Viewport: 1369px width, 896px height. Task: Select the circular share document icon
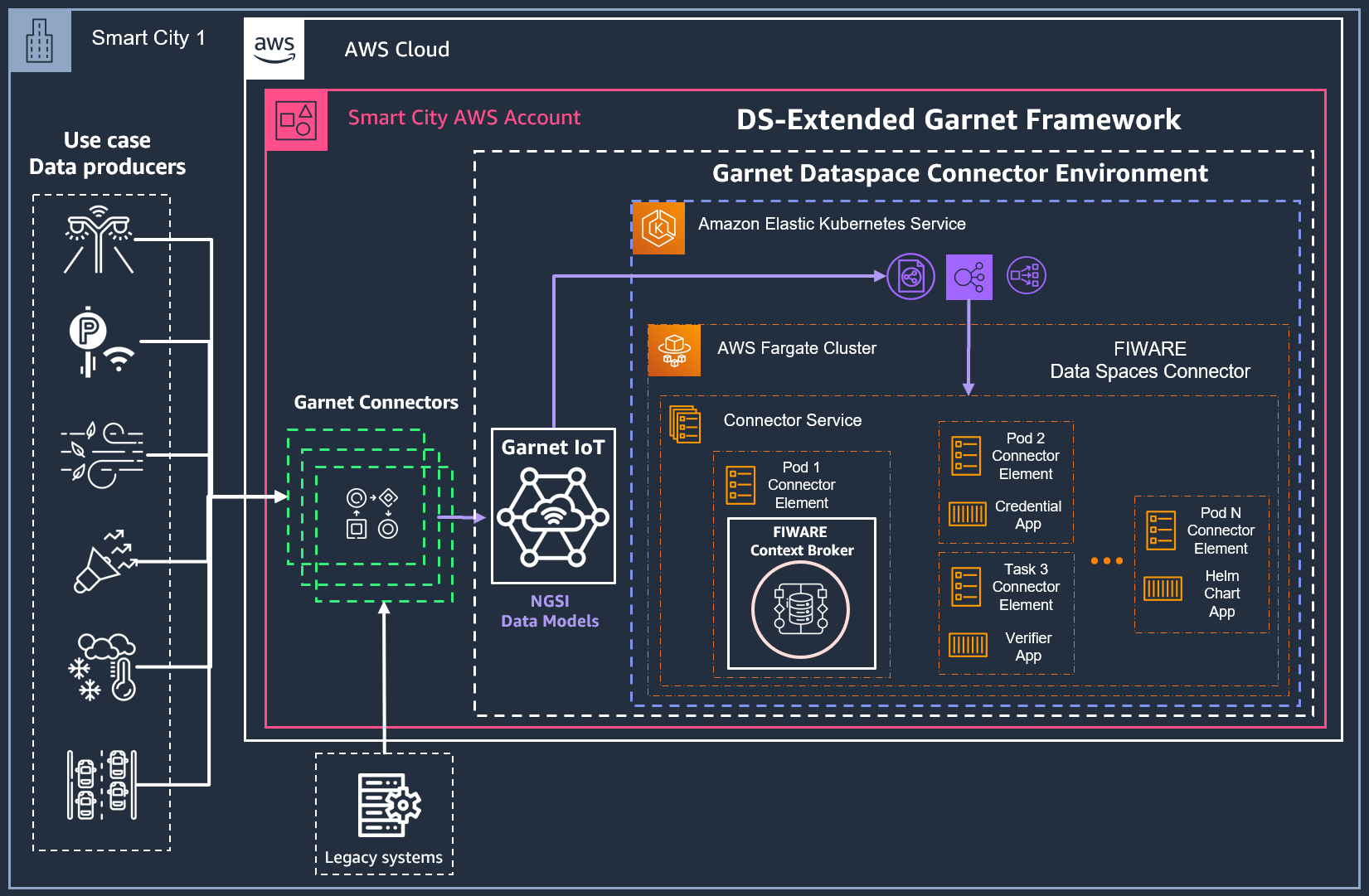click(x=910, y=277)
